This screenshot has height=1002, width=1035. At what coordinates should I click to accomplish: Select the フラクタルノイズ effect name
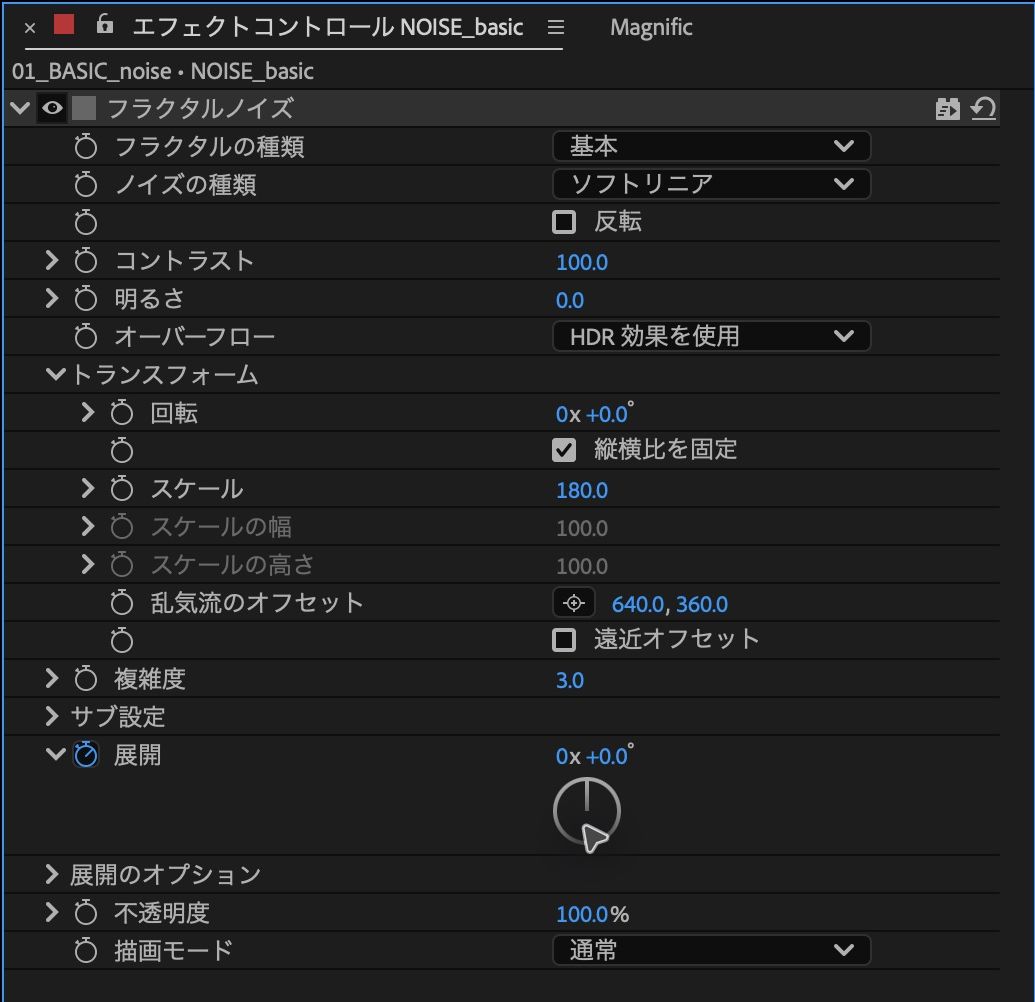point(200,108)
